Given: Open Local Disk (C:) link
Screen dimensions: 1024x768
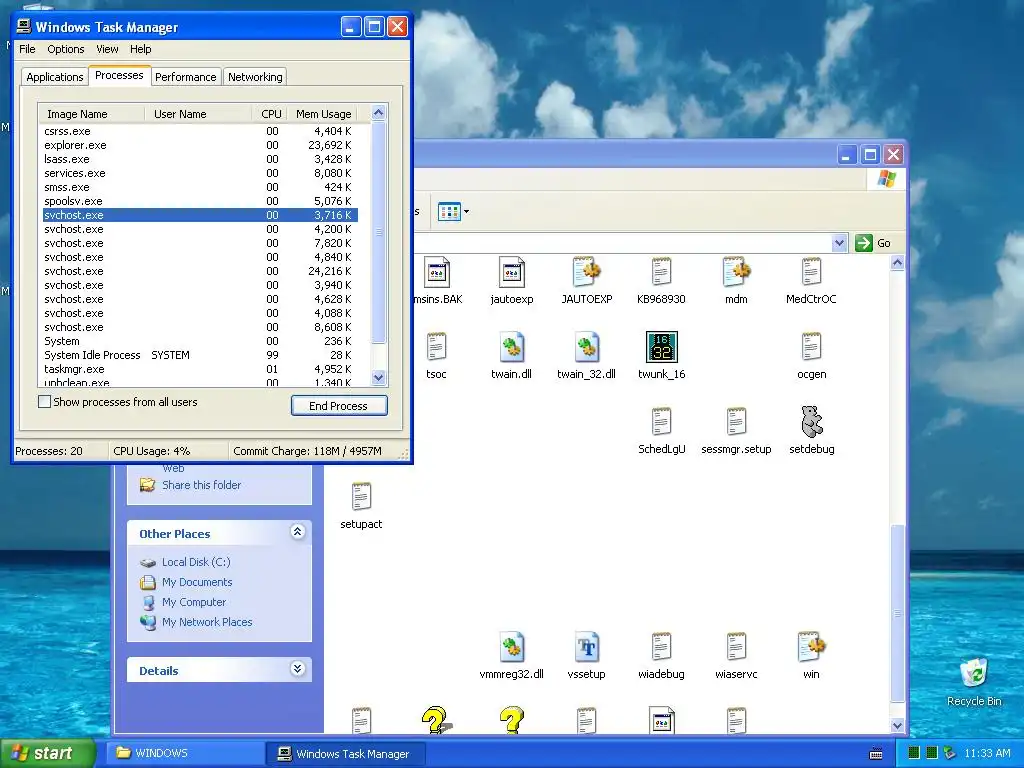Looking at the screenshot, I should pos(196,562).
